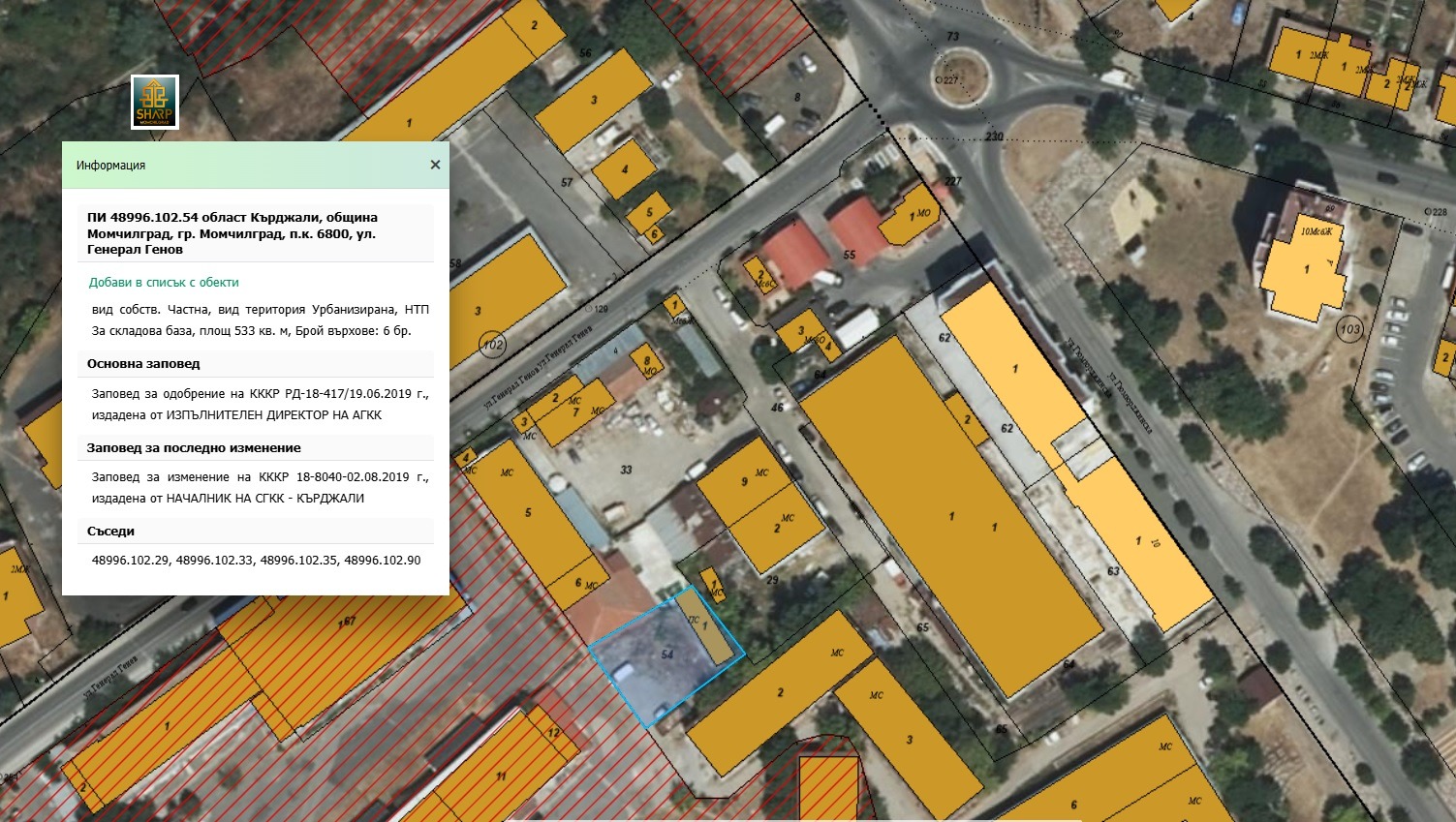Viewport: 1456px width, 822px height.
Task: Click the 'Основна заповед' section heading
Action: 143,364
